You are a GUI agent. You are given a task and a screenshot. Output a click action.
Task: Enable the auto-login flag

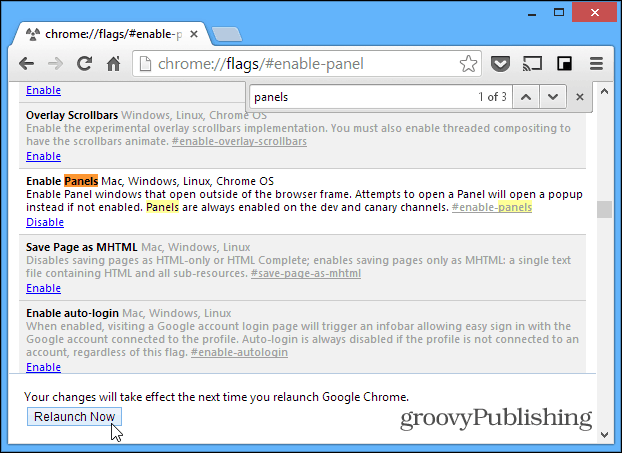pyautogui.click(x=43, y=367)
